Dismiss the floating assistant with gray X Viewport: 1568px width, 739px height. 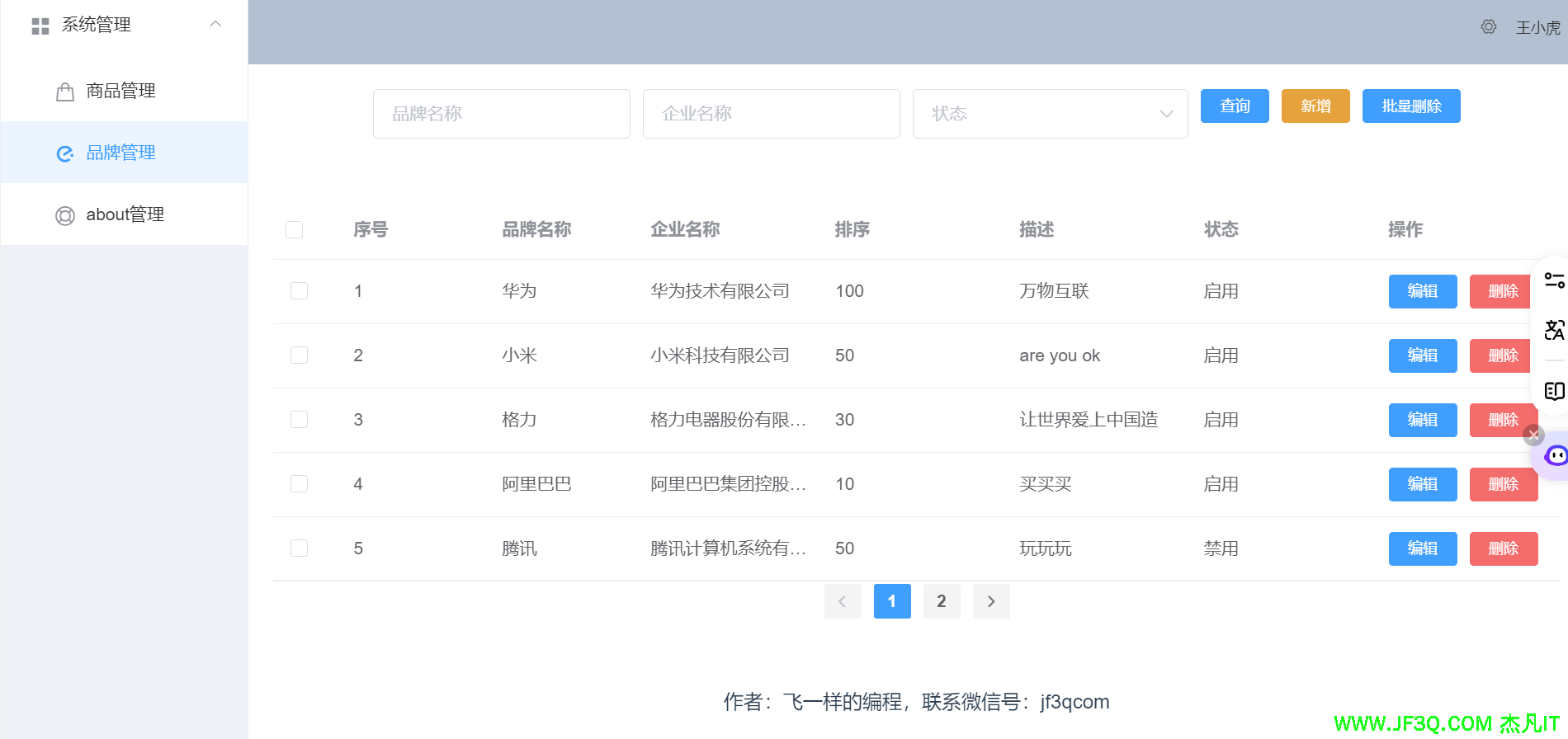pos(1533,435)
